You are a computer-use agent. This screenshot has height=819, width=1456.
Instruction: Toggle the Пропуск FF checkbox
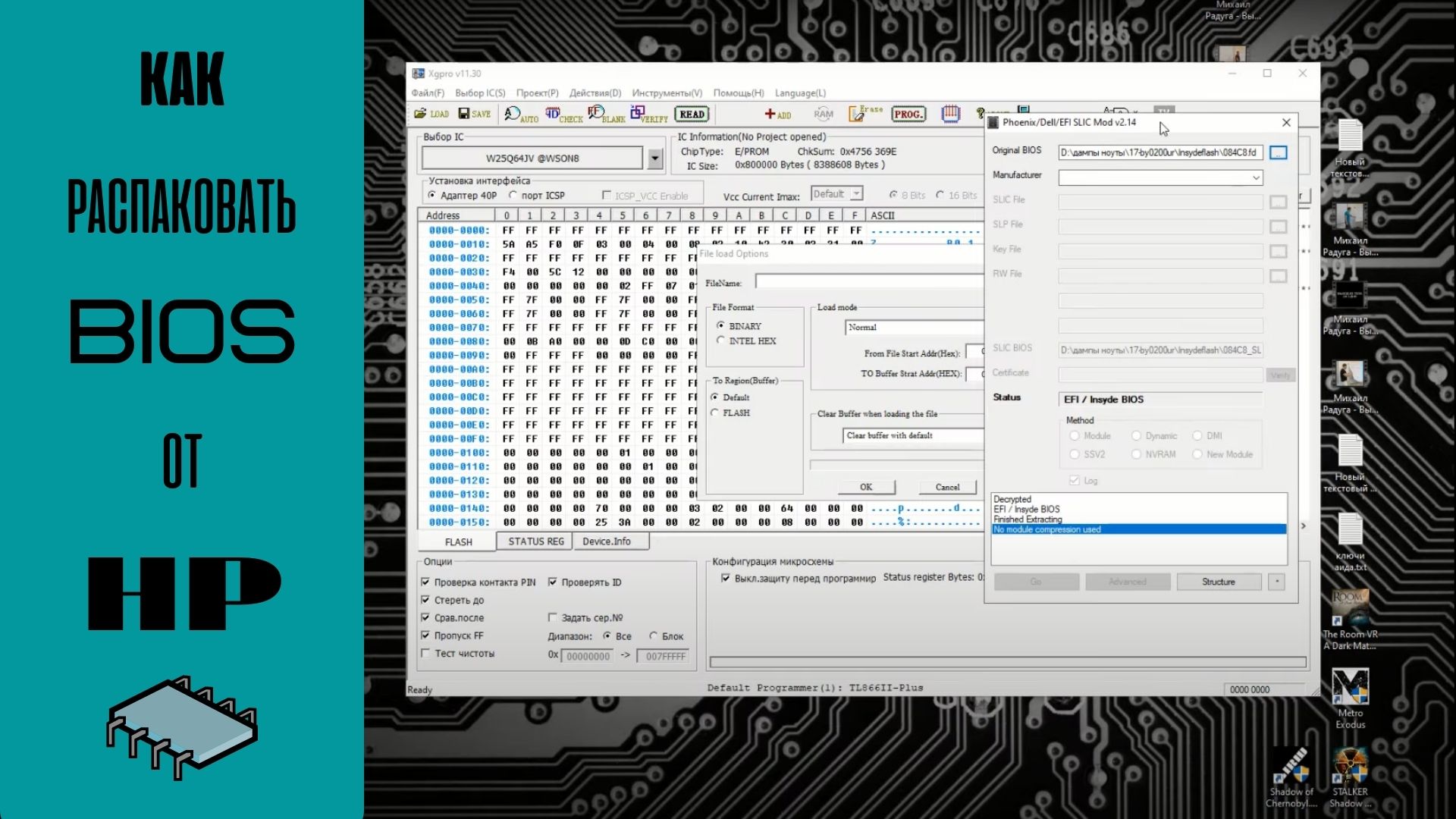click(x=425, y=635)
